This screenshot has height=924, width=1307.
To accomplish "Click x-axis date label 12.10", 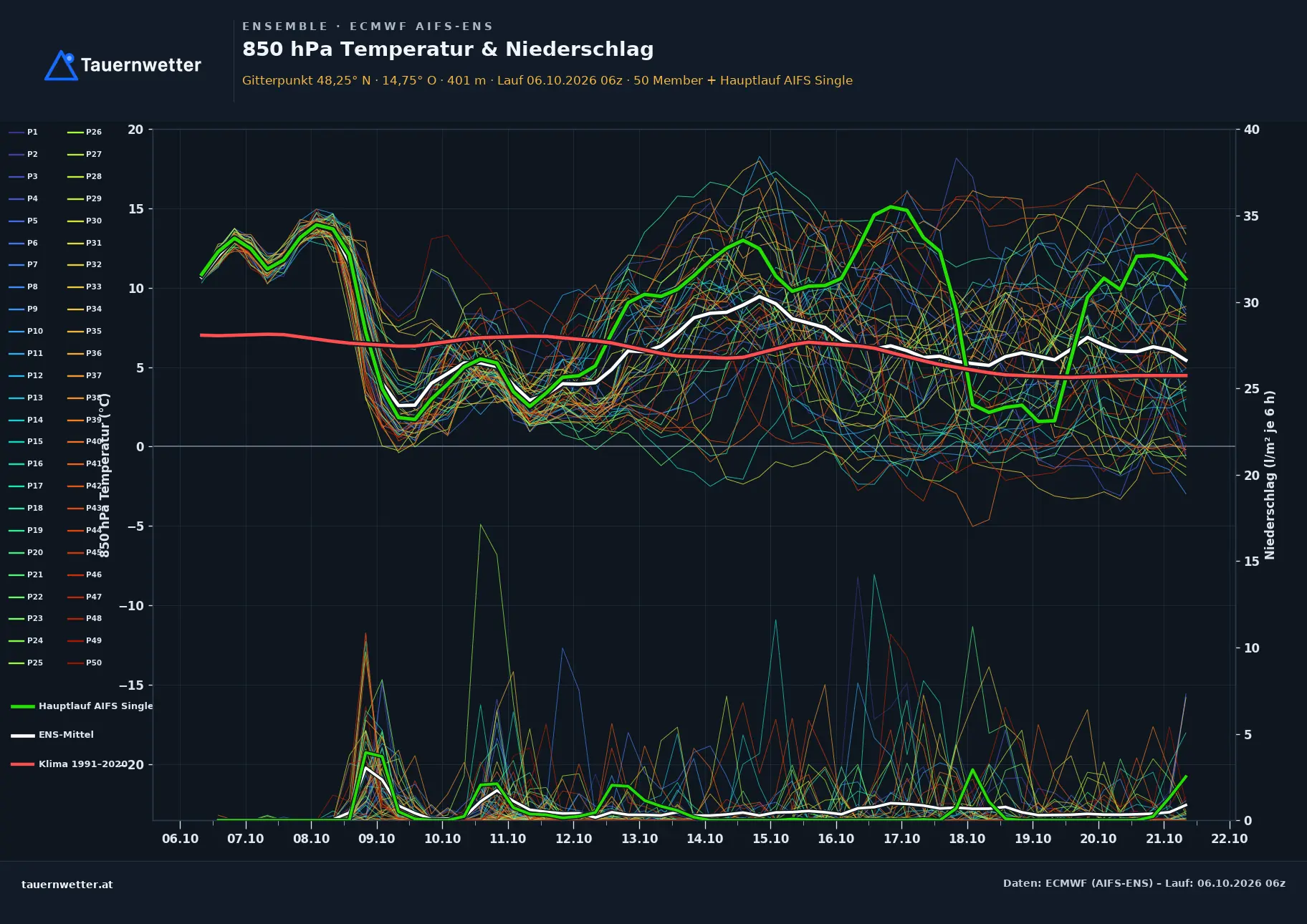I will tap(573, 838).
